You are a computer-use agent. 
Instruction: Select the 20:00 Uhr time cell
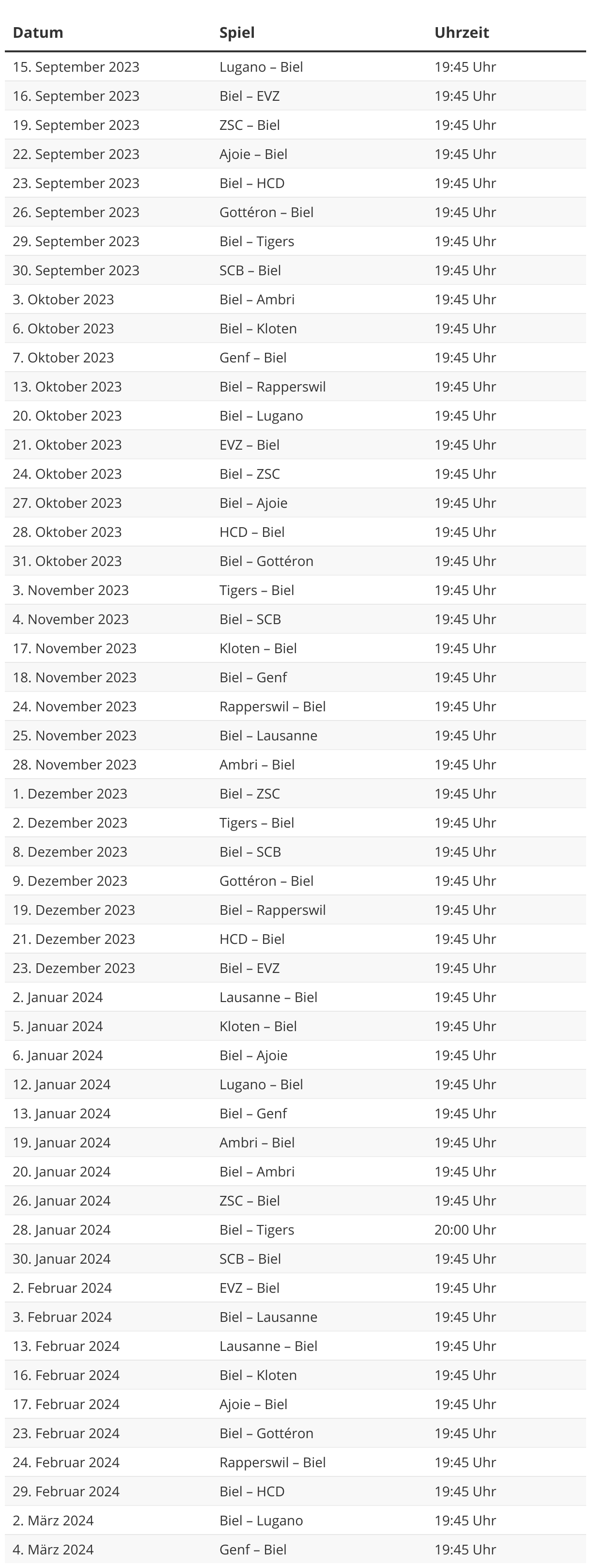[x=465, y=1230]
